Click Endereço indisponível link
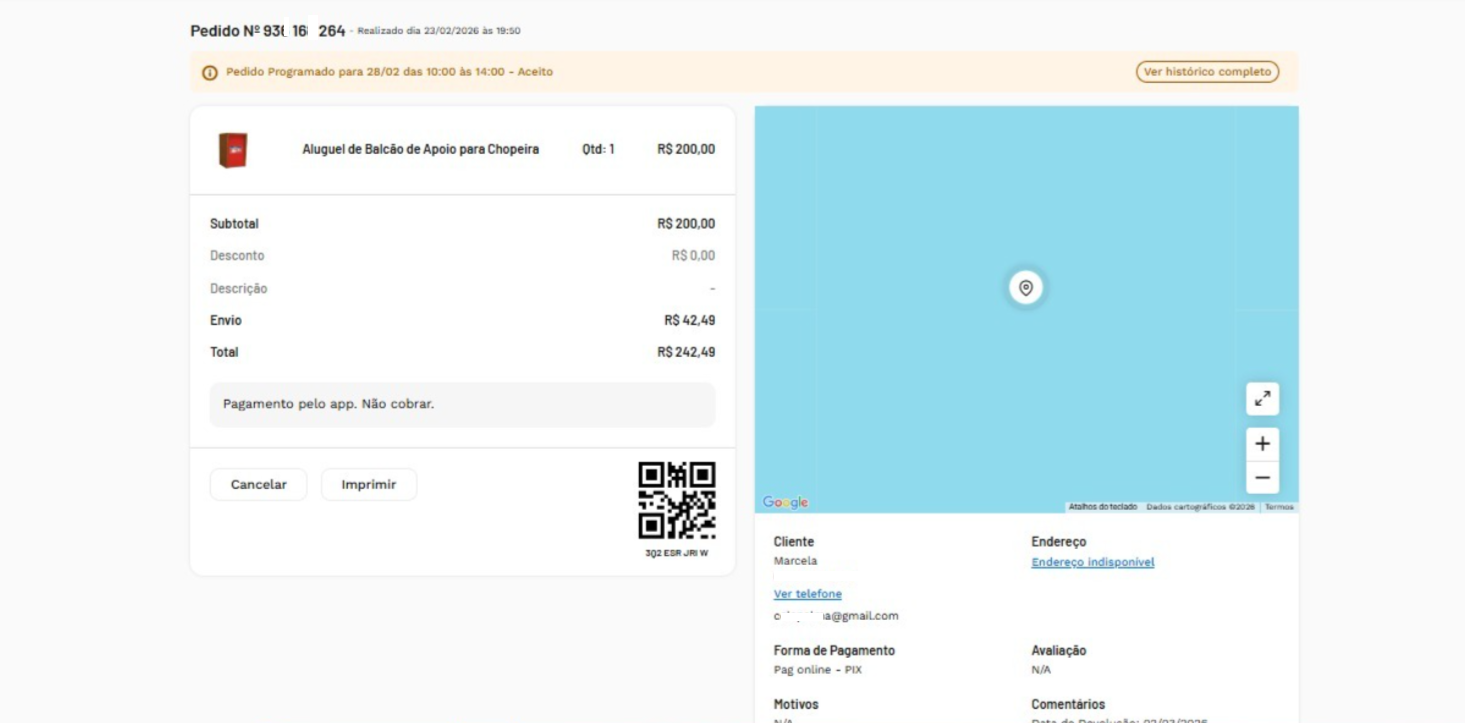 pos(1092,561)
